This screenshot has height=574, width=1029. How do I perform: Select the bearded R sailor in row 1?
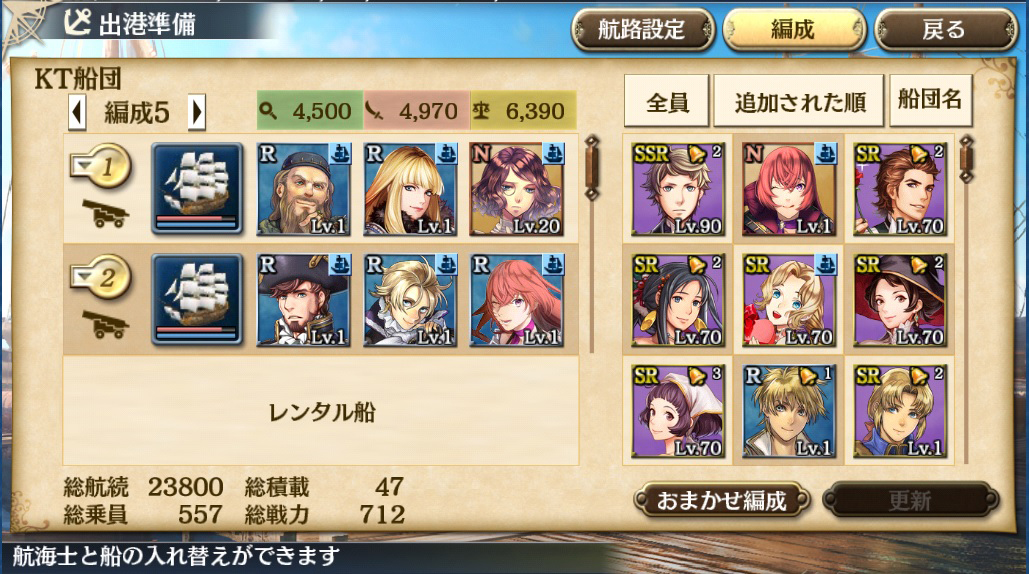click(x=304, y=189)
